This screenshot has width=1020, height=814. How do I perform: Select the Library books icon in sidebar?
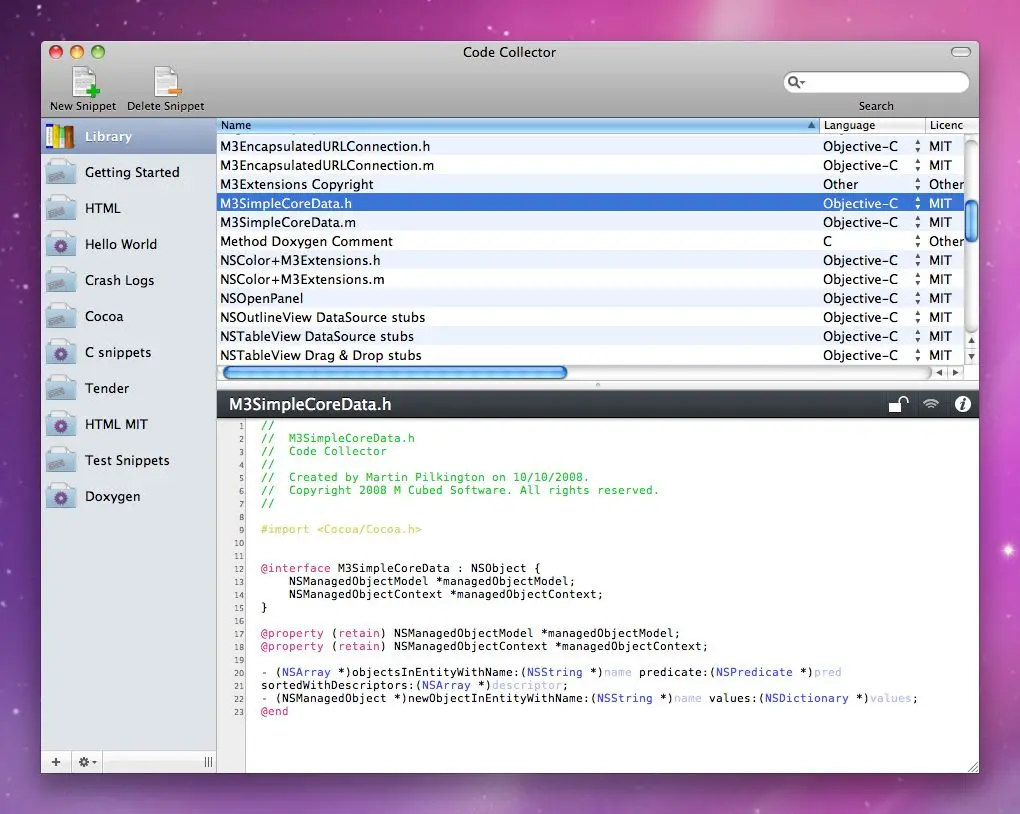coord(60,136)
